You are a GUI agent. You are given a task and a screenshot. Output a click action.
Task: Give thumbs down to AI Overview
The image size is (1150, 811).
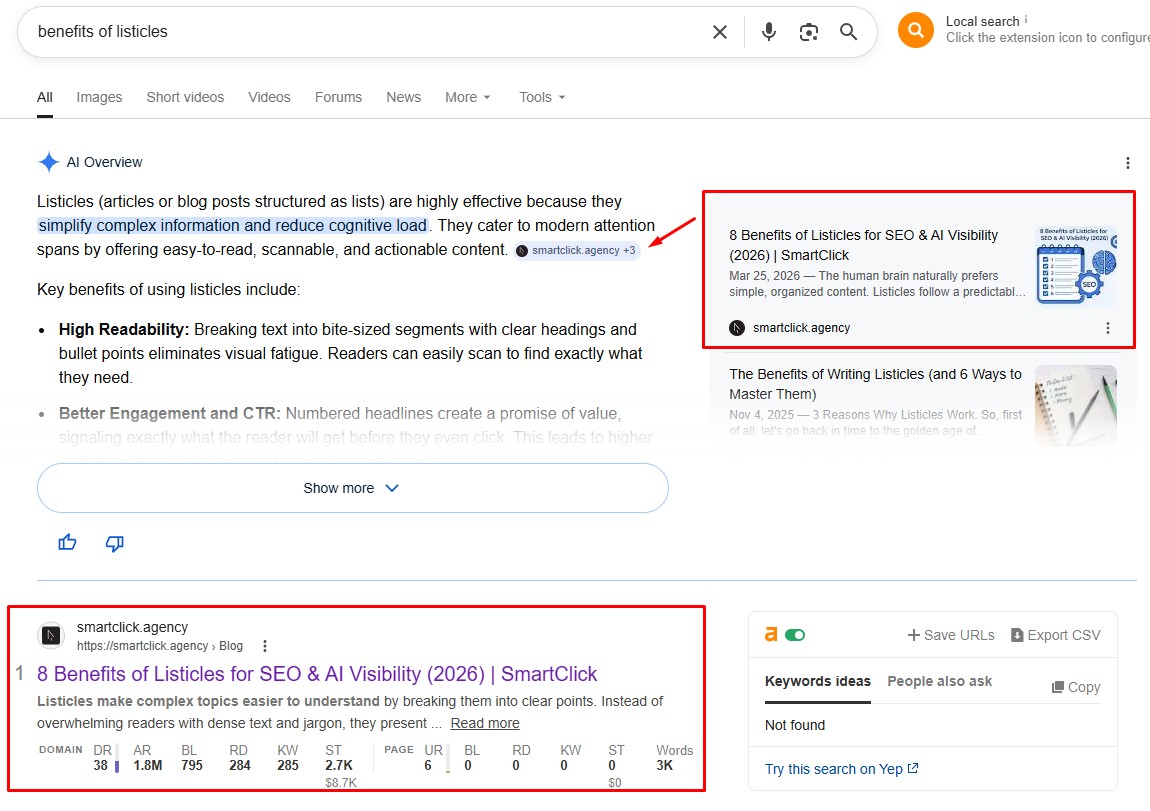coord(114,543)
